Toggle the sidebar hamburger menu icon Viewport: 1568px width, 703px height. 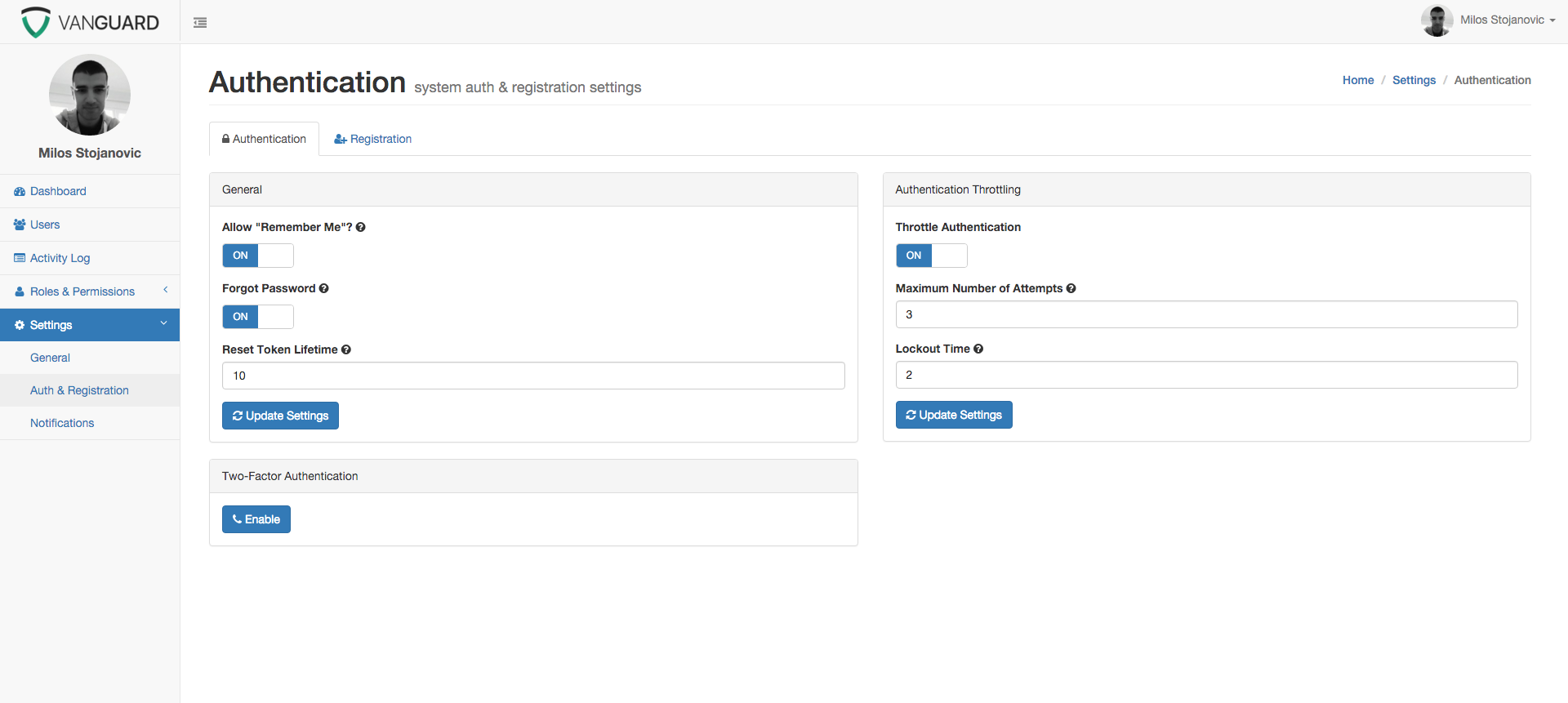coord(200,23)
